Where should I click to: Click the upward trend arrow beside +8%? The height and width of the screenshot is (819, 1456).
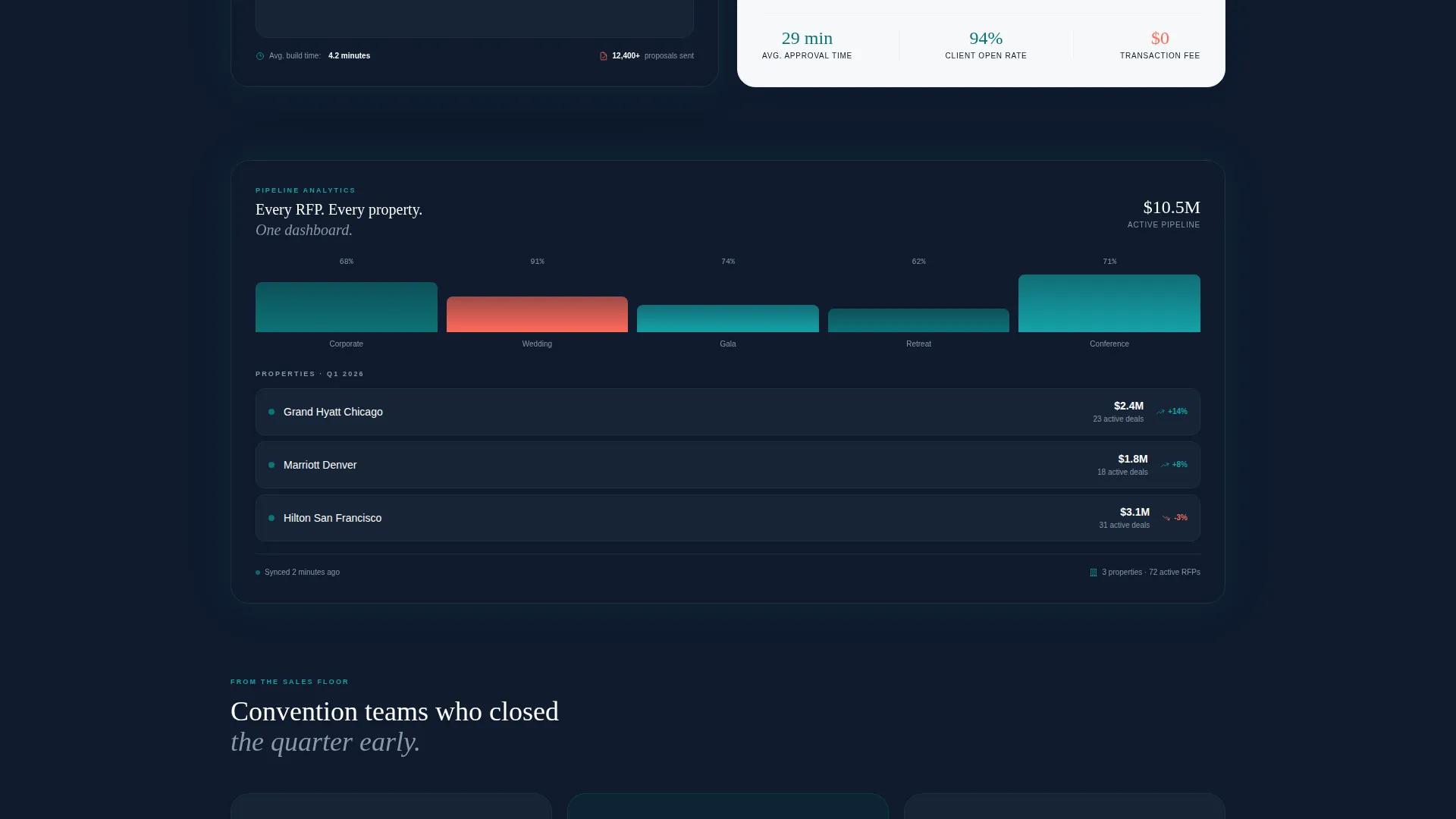(x=1165, y=465)
